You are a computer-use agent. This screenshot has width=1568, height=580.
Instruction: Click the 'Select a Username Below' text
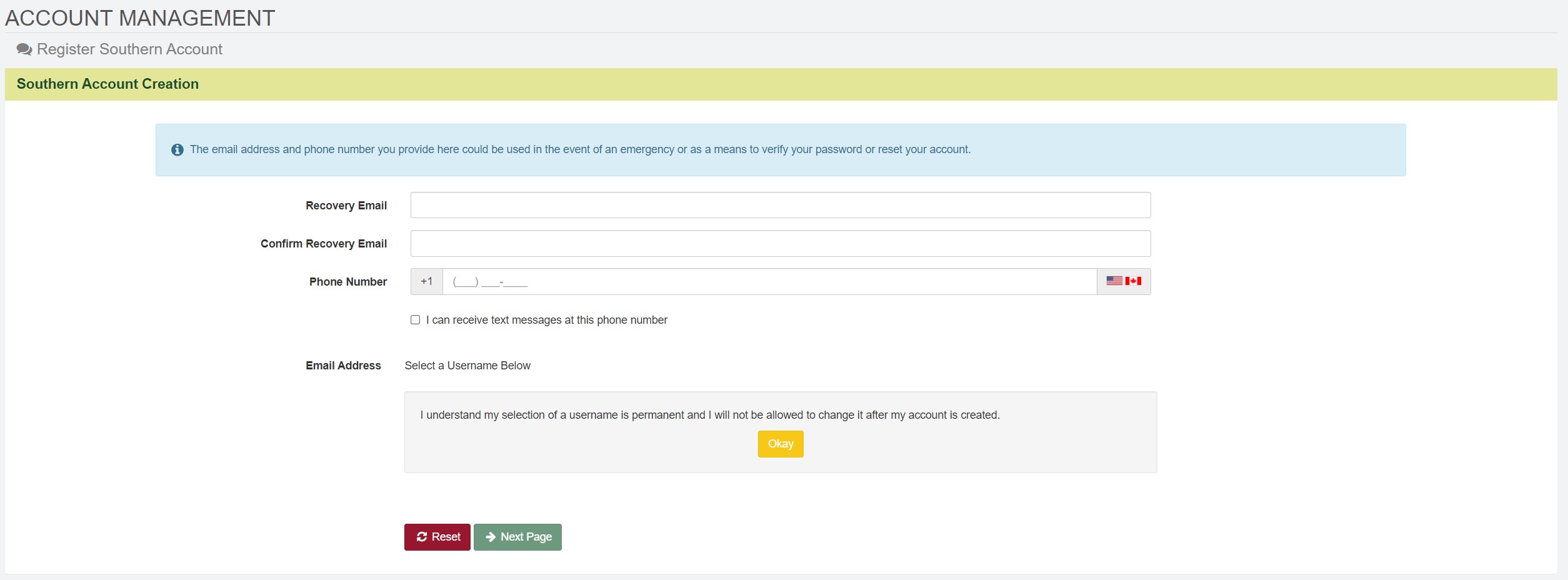coord(467,366)
